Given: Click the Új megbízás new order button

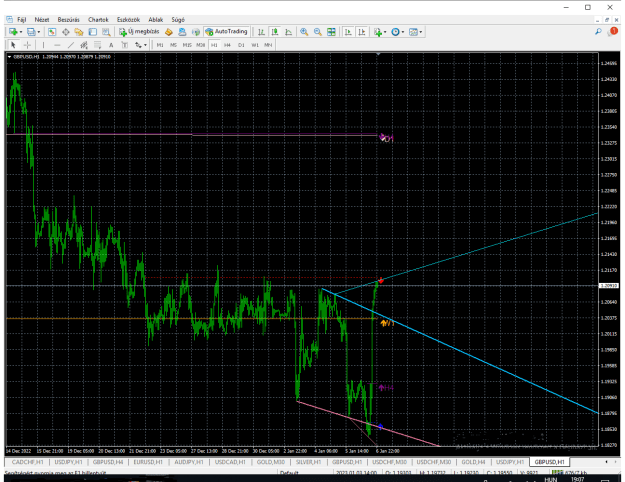Looking at the screenshot, I should (x=139, y=32).
